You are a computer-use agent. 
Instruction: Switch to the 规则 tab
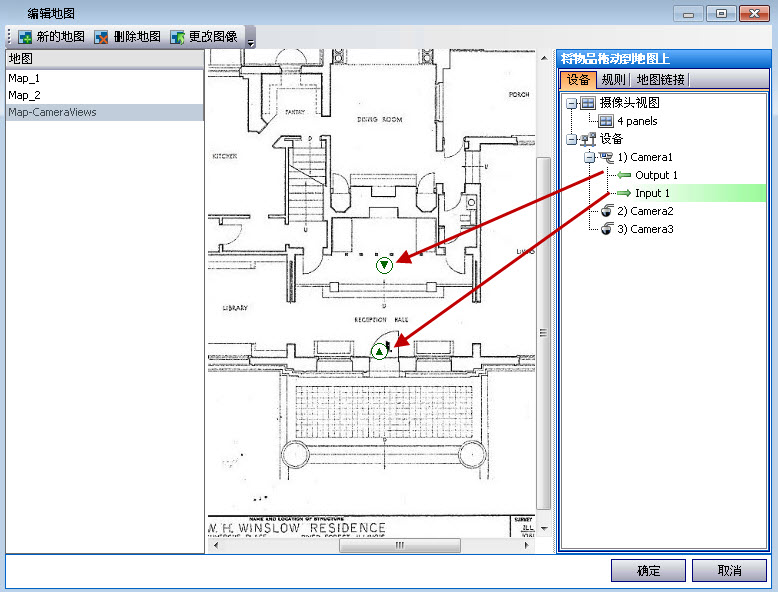pos(613,79)
